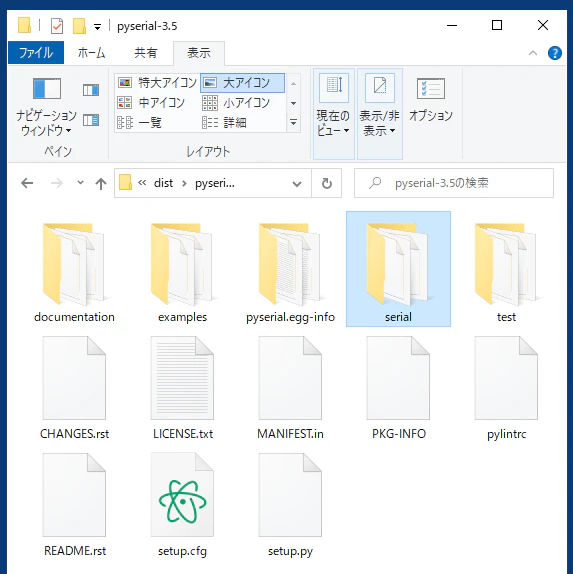
Task: Click the pyserial-3.5 search field
Action: click(x=454, y=183)
